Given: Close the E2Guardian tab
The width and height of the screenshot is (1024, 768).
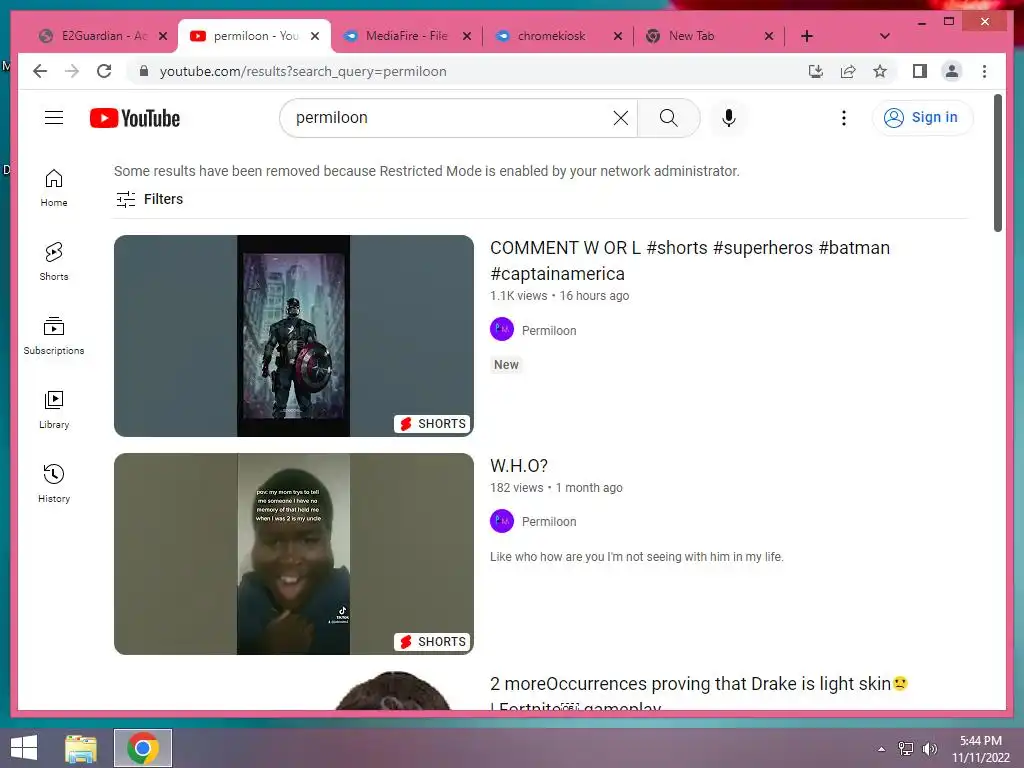Looking at the screenshot, I should [x=163, y=36].
